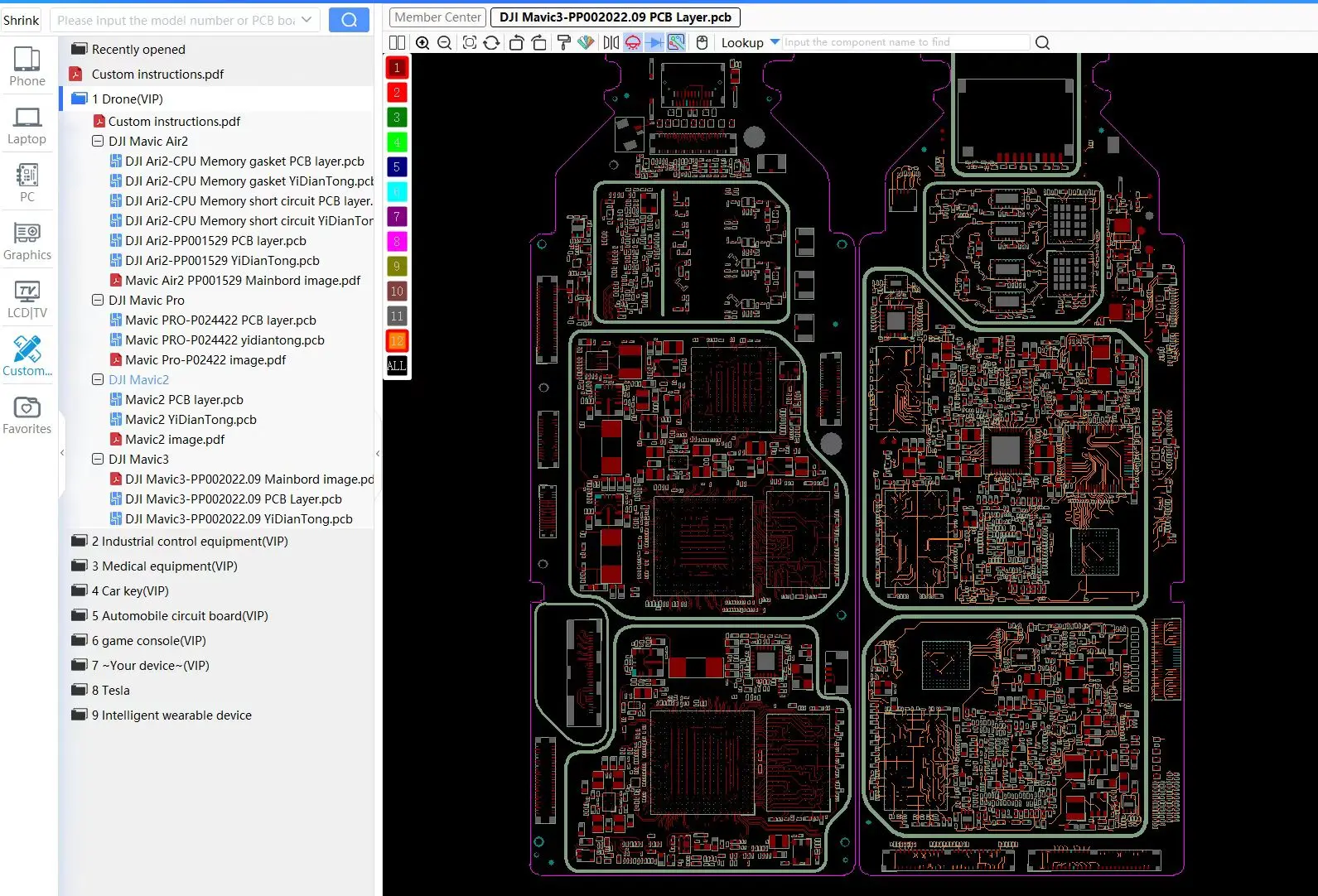This screenshot has width=1318, height=896.
Task: Collapse the DJI Mavic2 folder
Action: (98, 379)
